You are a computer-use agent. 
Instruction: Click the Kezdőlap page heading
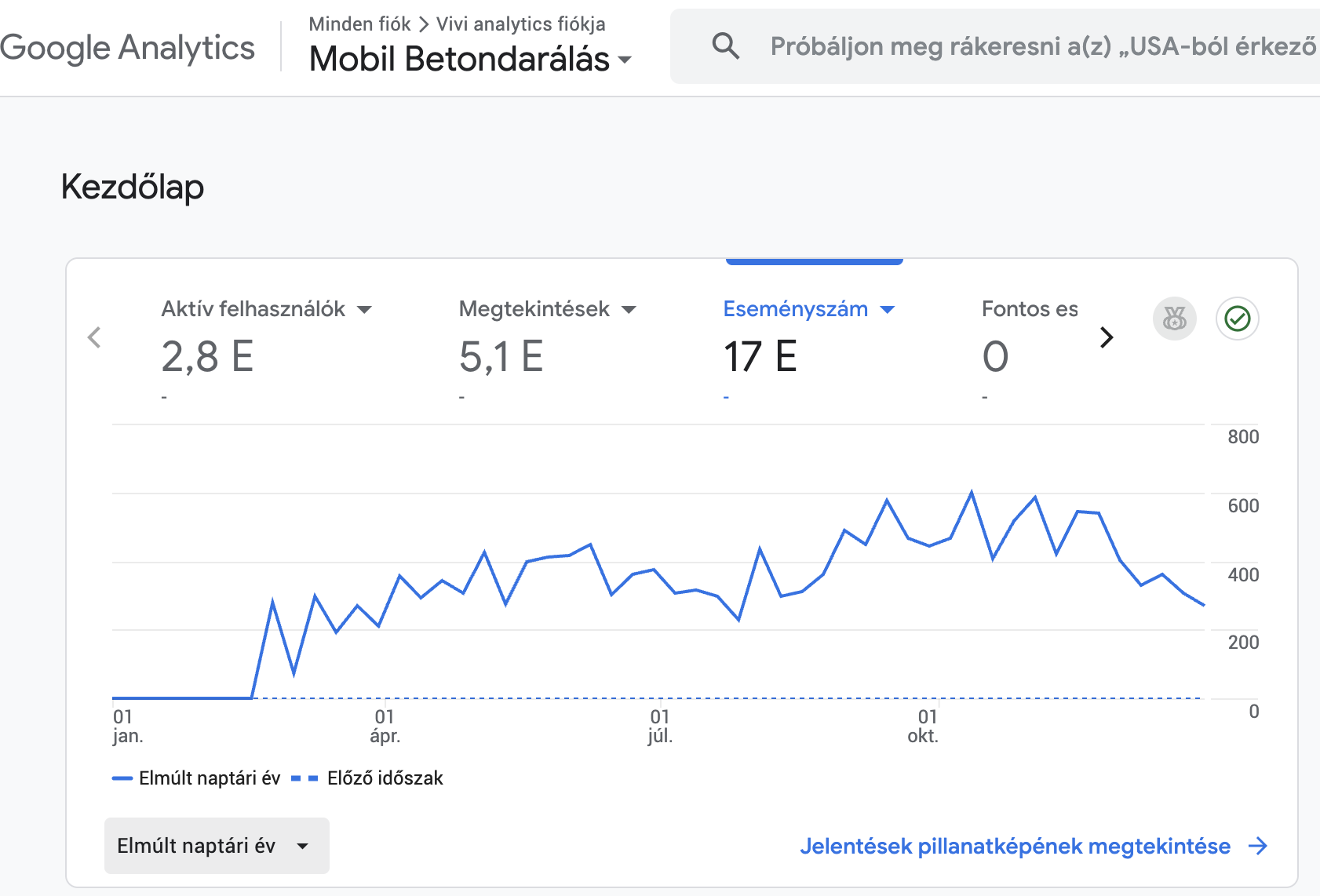(x=133, y=187)
